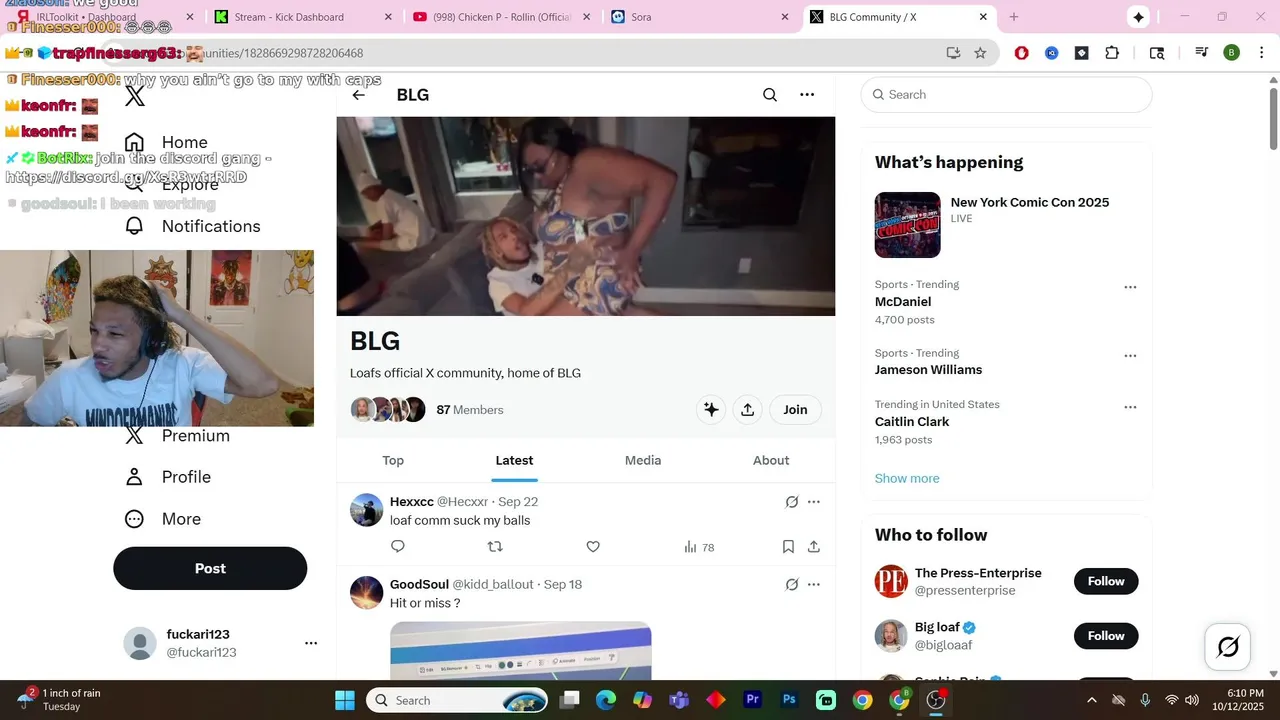View the 87 Members list

470,410
